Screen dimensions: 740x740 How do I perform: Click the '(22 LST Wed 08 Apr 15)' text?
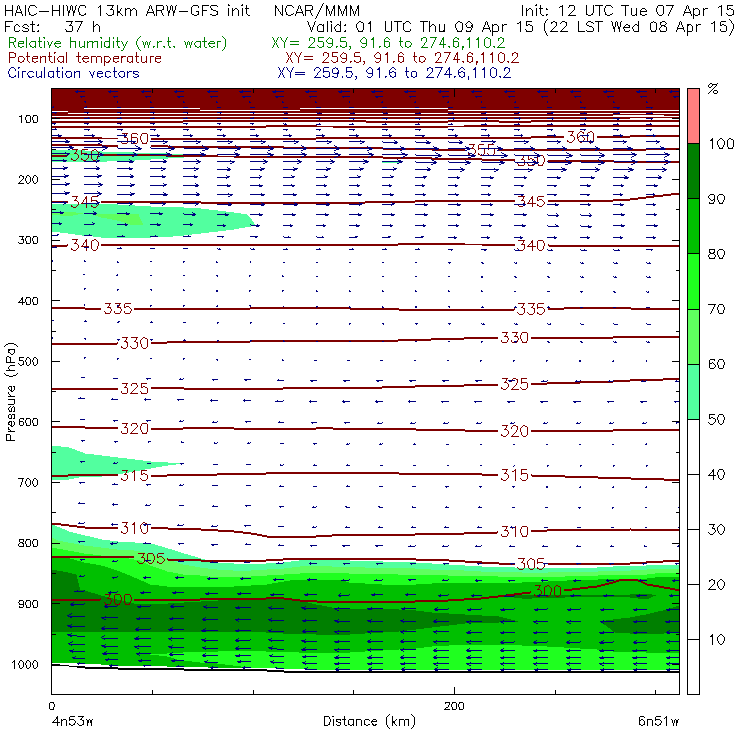(639, 27)
